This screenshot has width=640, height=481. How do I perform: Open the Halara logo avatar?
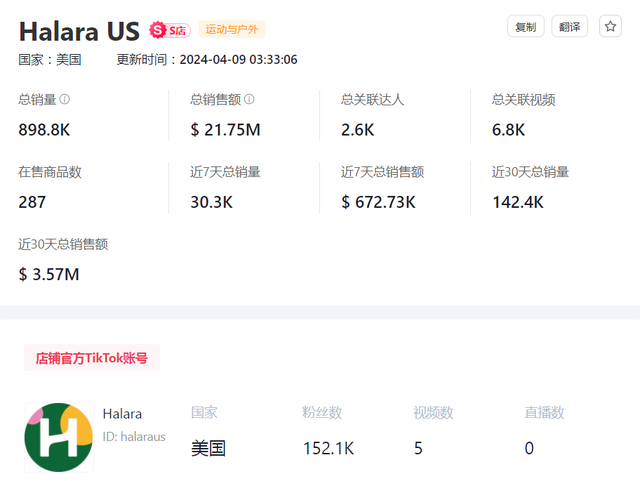pyautogui.click(x=59, y=437)
